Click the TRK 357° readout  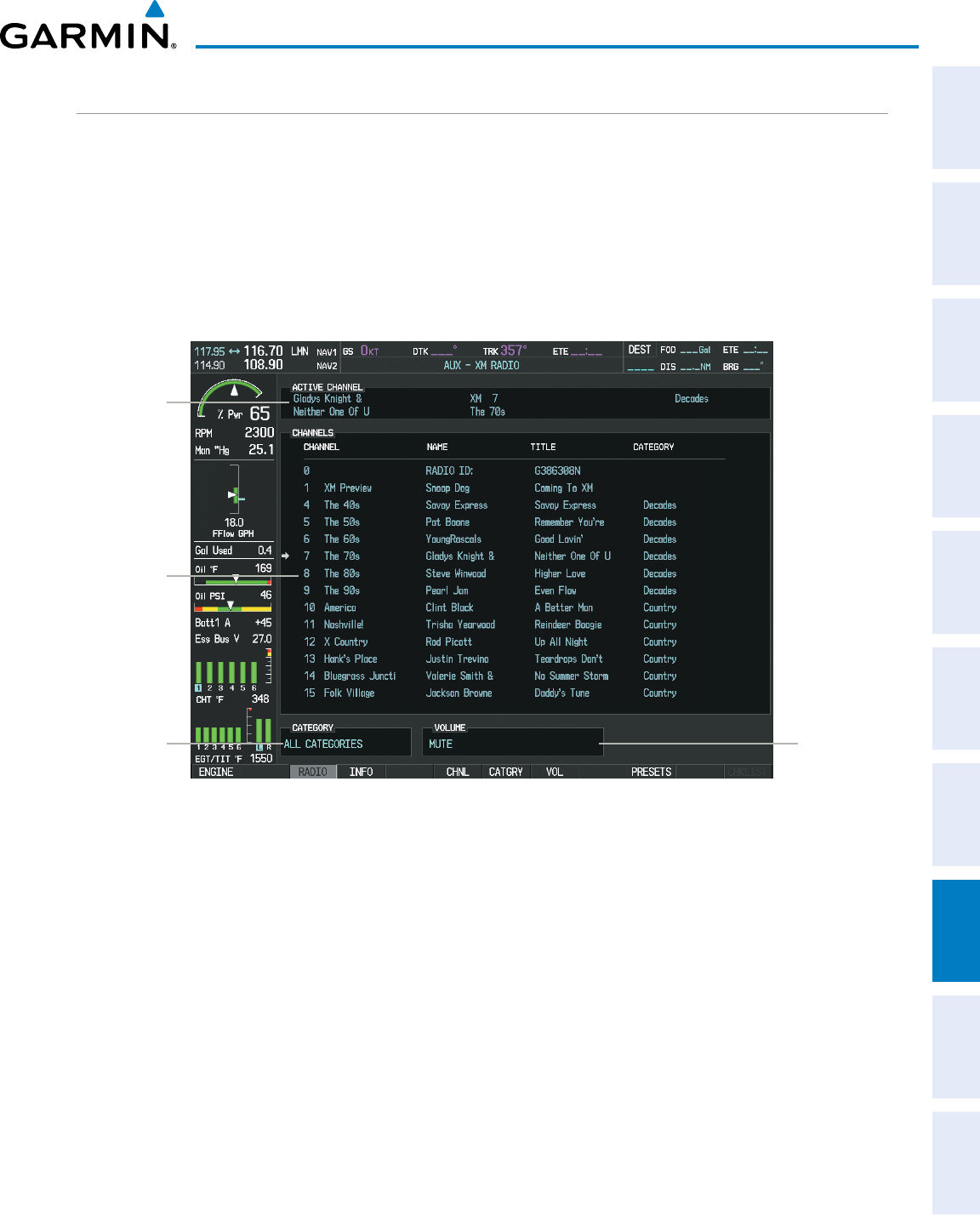pyautogui.click(x=505, y=351)
